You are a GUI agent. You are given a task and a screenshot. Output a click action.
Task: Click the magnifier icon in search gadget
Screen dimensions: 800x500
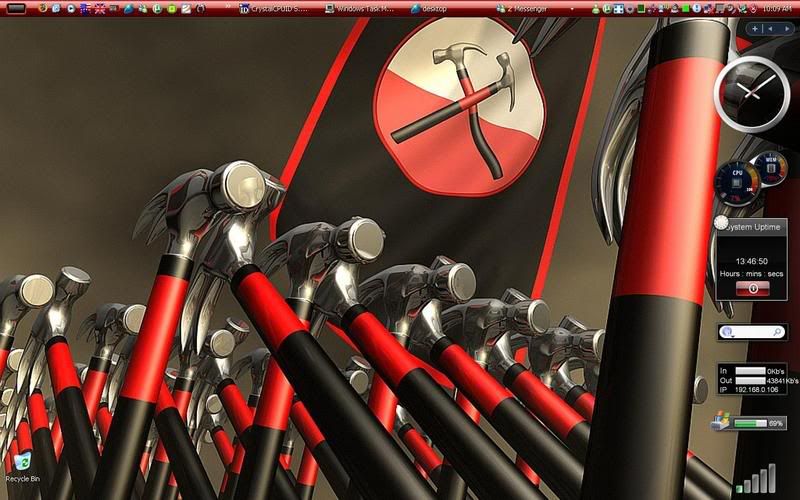(x=778, y=332)
